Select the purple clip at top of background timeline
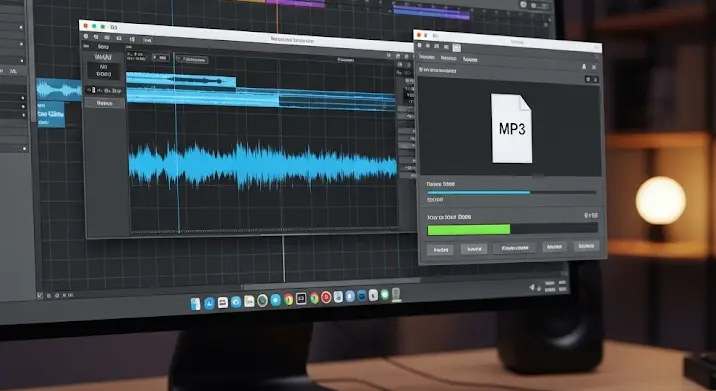 pyautogui.click(x=295, y=3)
